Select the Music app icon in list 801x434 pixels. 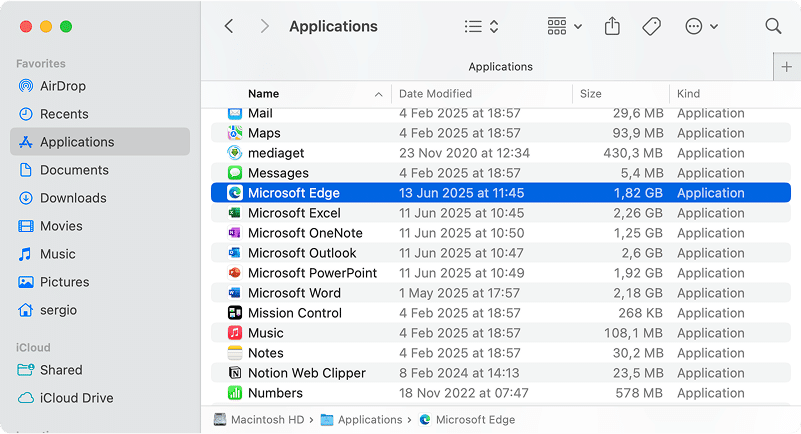pos(234,333)
